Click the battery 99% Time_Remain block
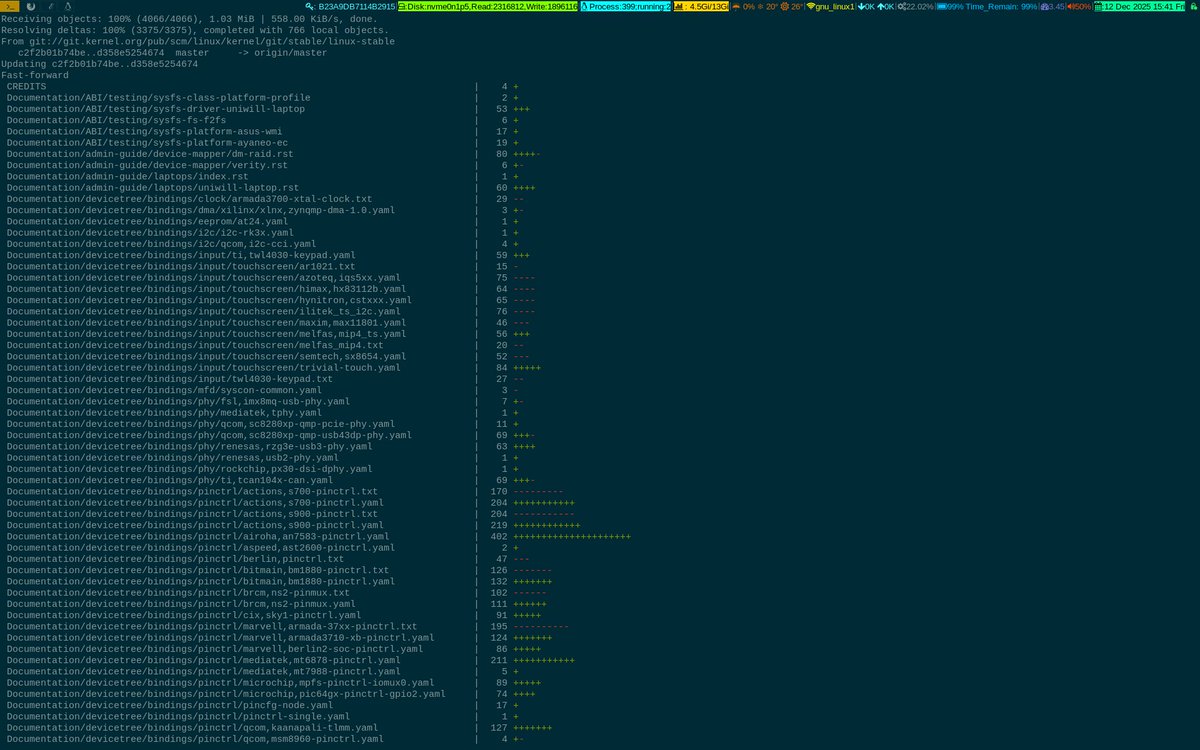Screen dimensions: 1200x750 click(x=987, y=6)
